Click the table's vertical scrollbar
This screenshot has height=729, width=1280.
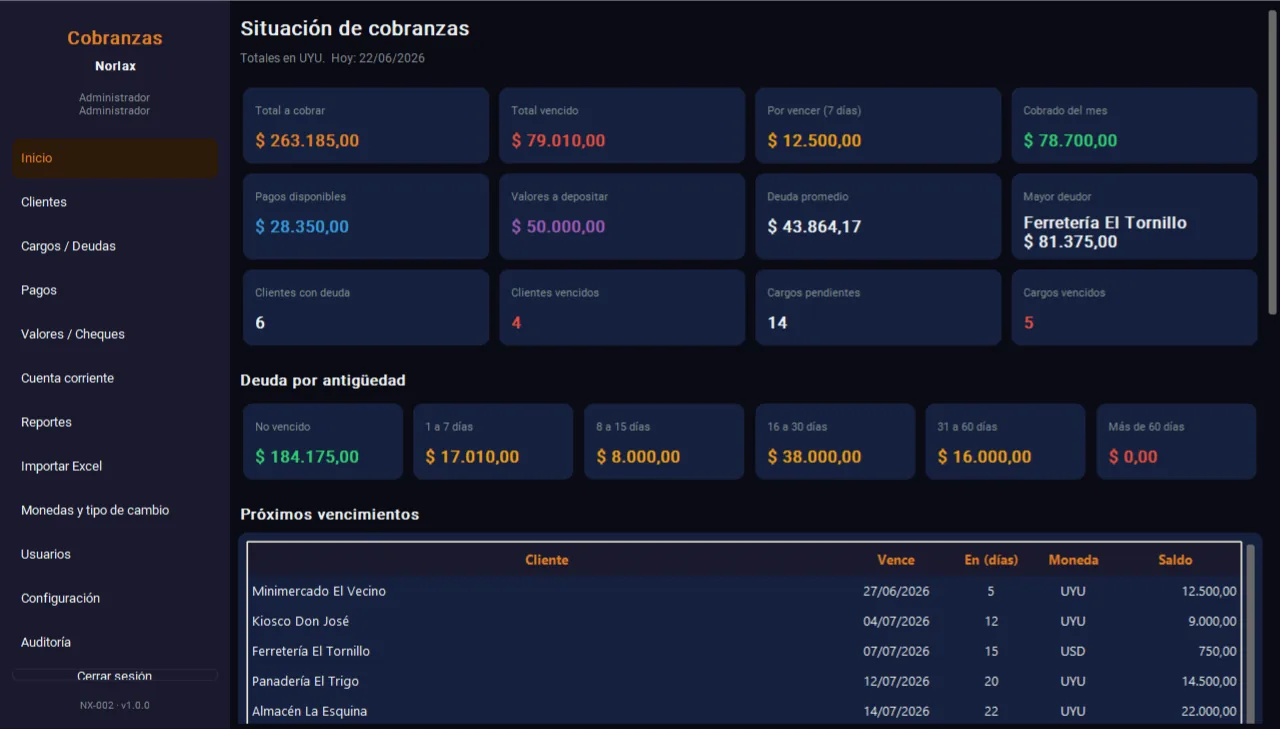(1250, 634)
